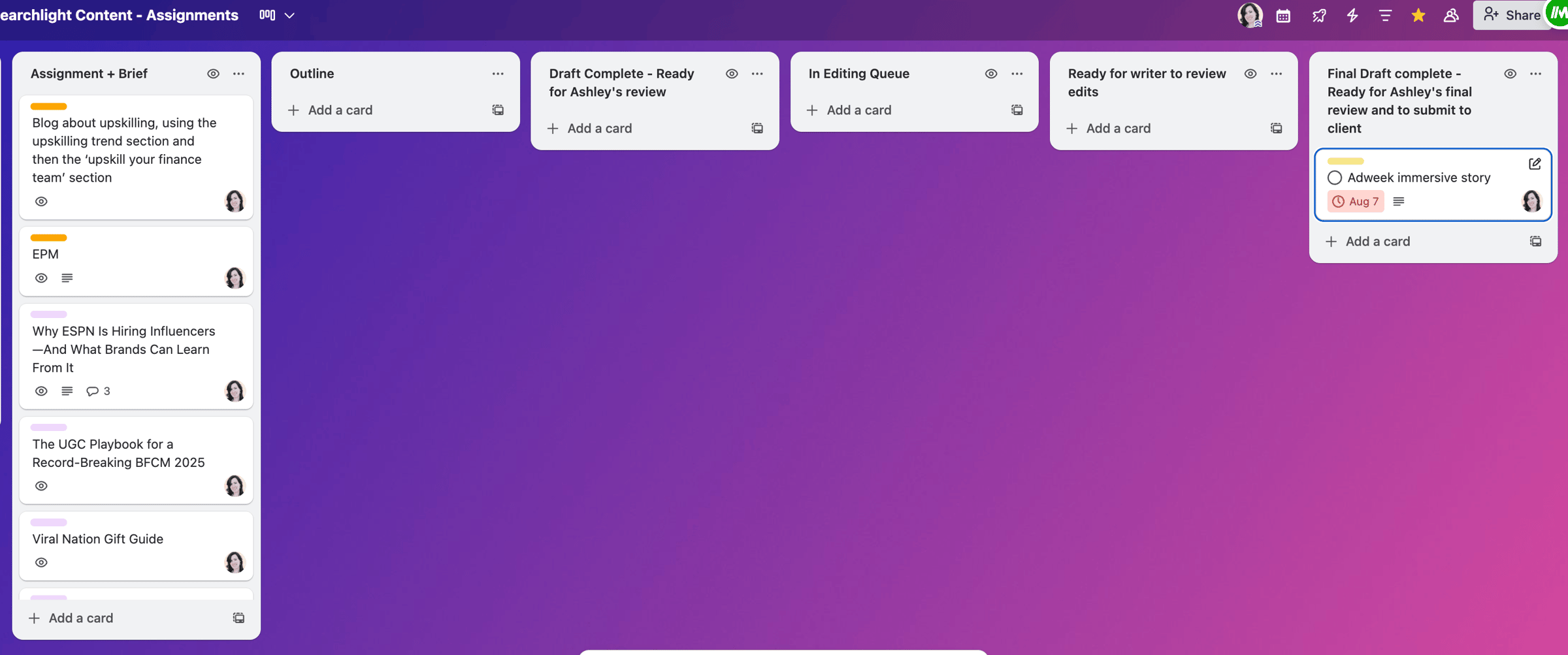Image resolution: width=1568 pixels, height=655 pixels.
Task: Open the Outline list actions menu
Action: tap(498, 74)
